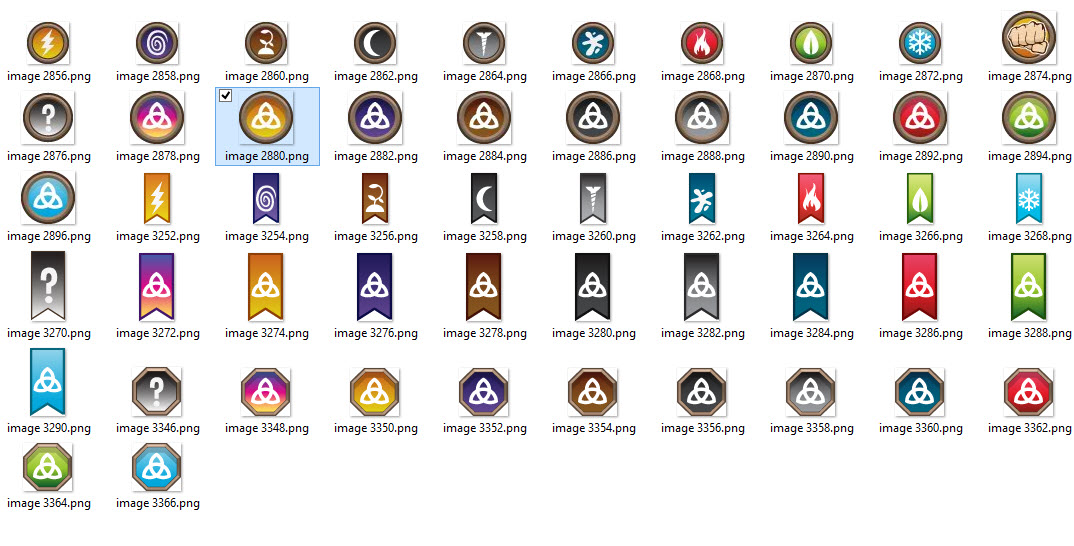Select the brown trinity banner image 3278.png

tap(484, 286)
